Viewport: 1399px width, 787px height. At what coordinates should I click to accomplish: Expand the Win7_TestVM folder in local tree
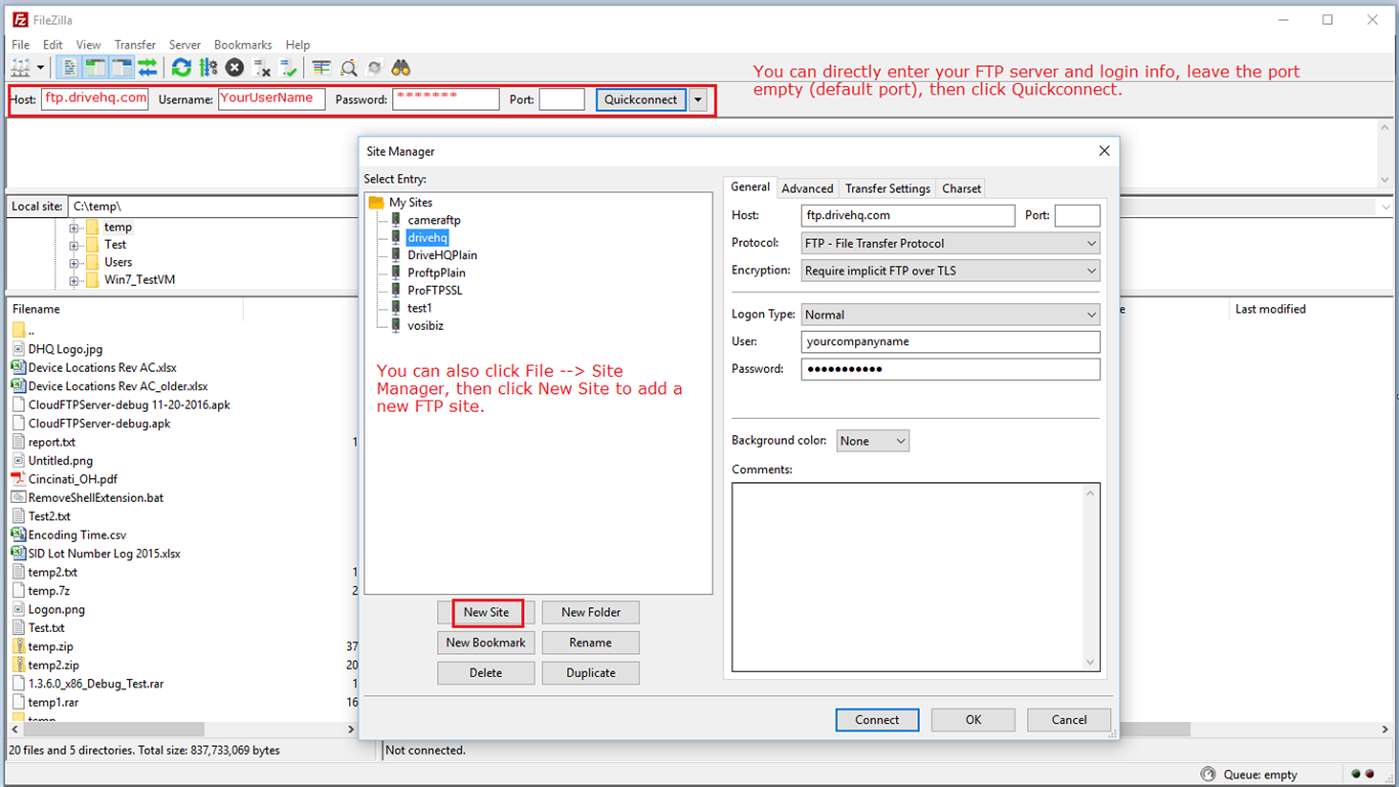(74, 280)
